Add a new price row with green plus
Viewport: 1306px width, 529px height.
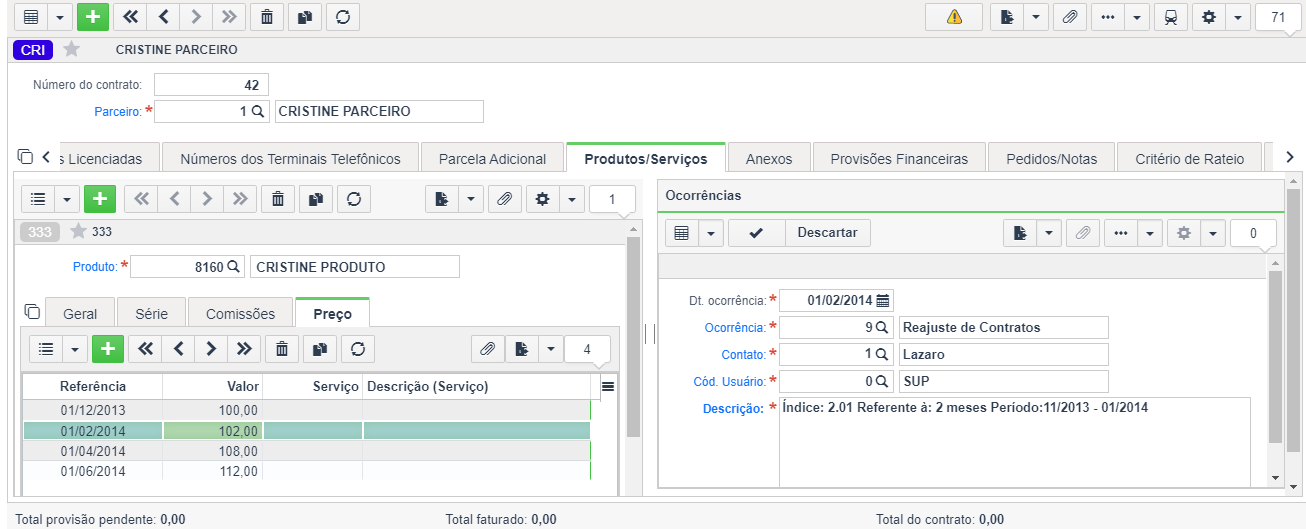pos(107,349)
